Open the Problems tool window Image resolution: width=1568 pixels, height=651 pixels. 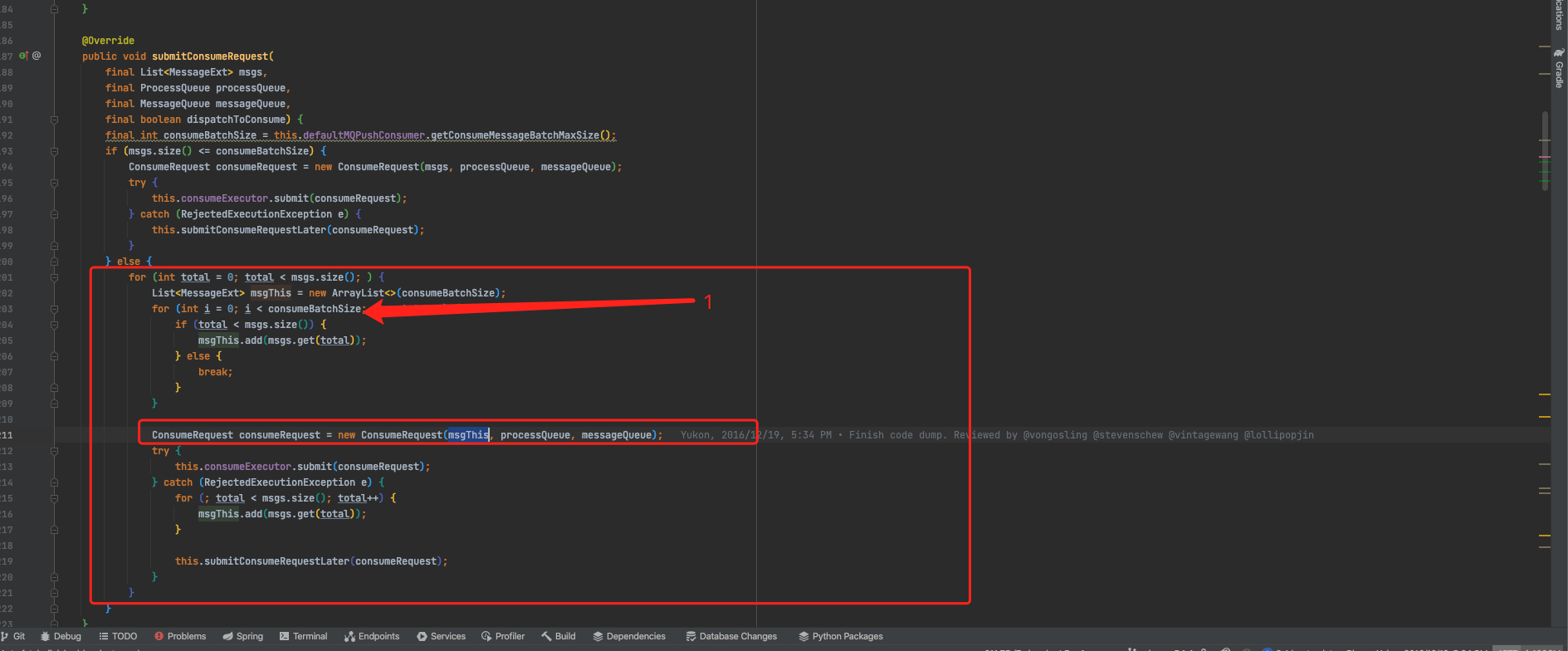(x=180, y=636)
